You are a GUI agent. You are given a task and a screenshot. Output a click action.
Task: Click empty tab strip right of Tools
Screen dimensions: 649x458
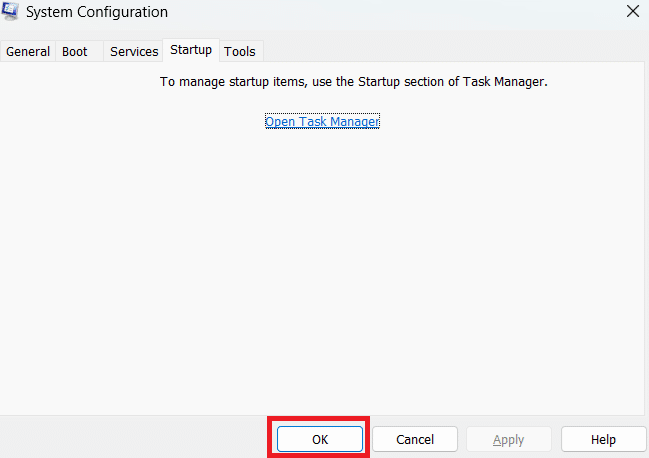450,52
